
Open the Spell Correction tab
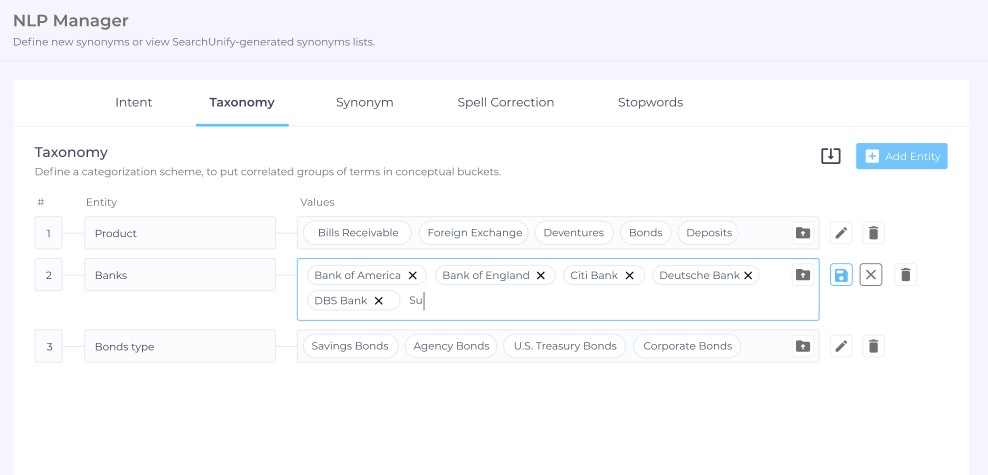tap(505, 102)
